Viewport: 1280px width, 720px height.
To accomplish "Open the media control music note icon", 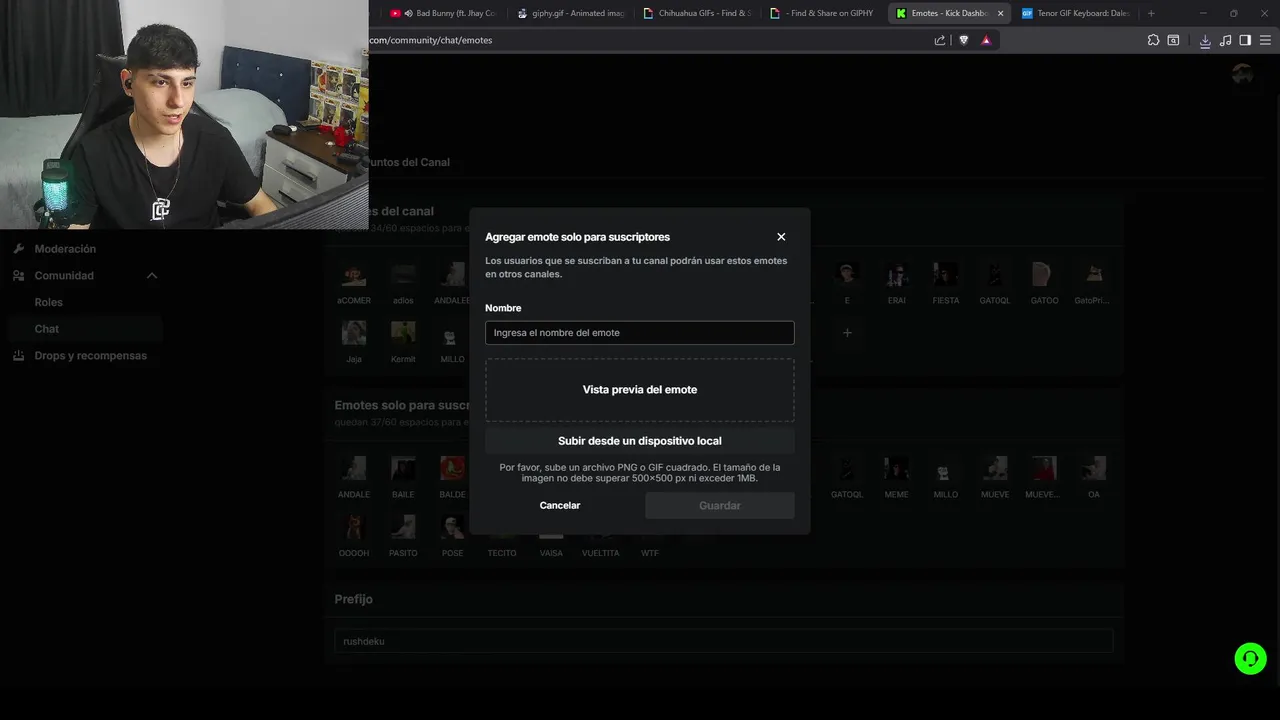I will tap(1225, 40).
